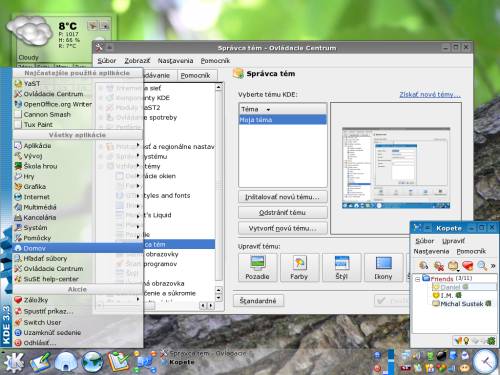Click Kopete MSN butterfly status bar icon

458,341
